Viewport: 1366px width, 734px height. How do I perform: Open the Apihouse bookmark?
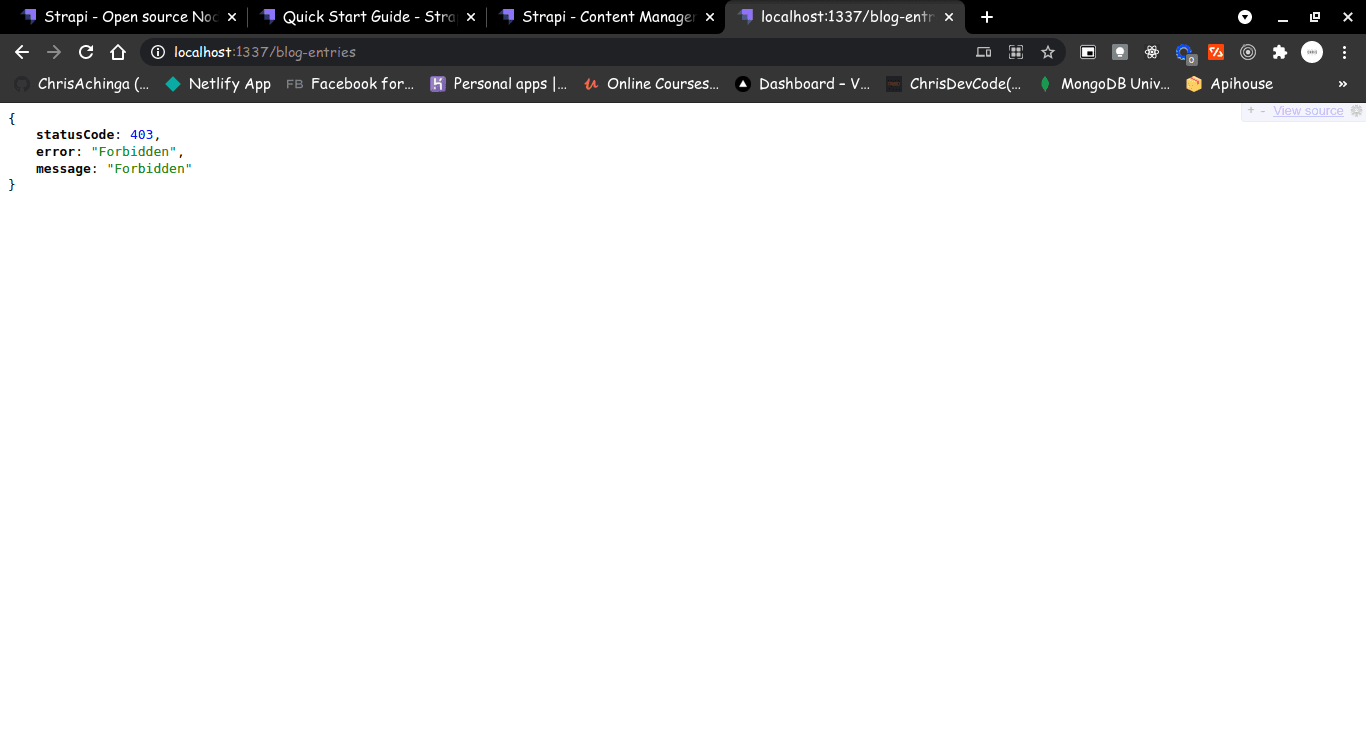[1229, 84]
